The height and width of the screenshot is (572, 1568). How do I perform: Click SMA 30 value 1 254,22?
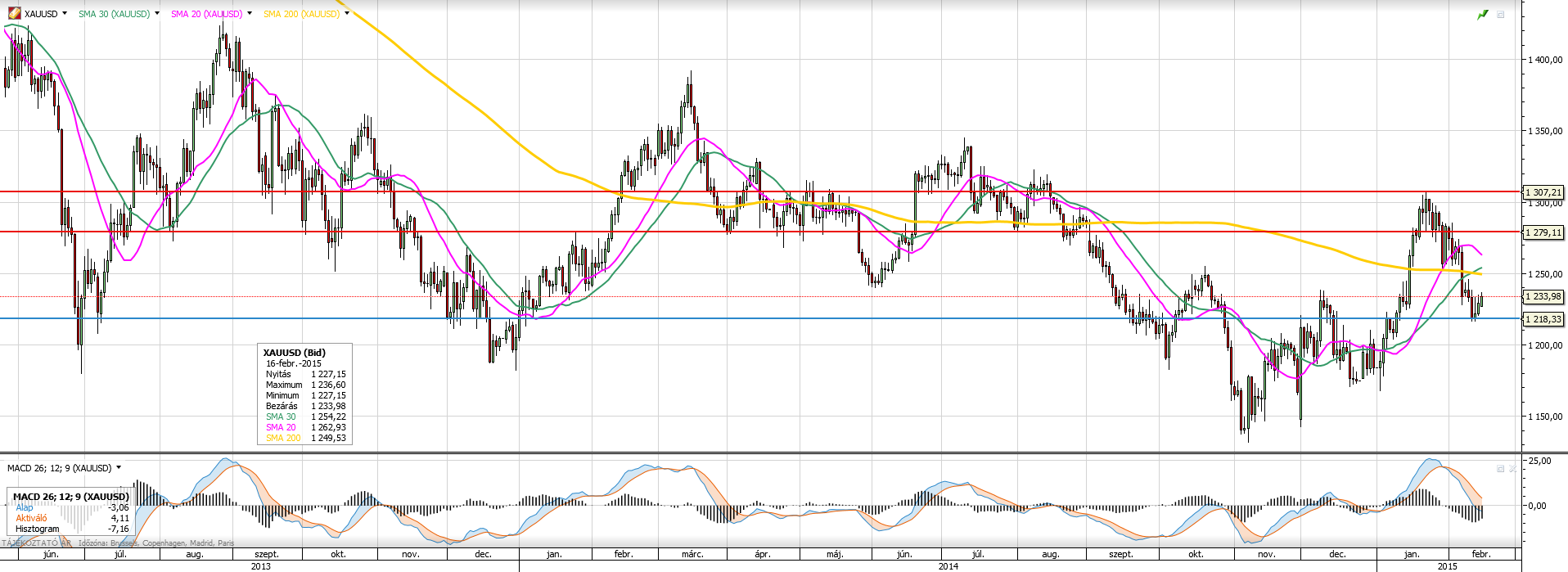coord(328,417)
